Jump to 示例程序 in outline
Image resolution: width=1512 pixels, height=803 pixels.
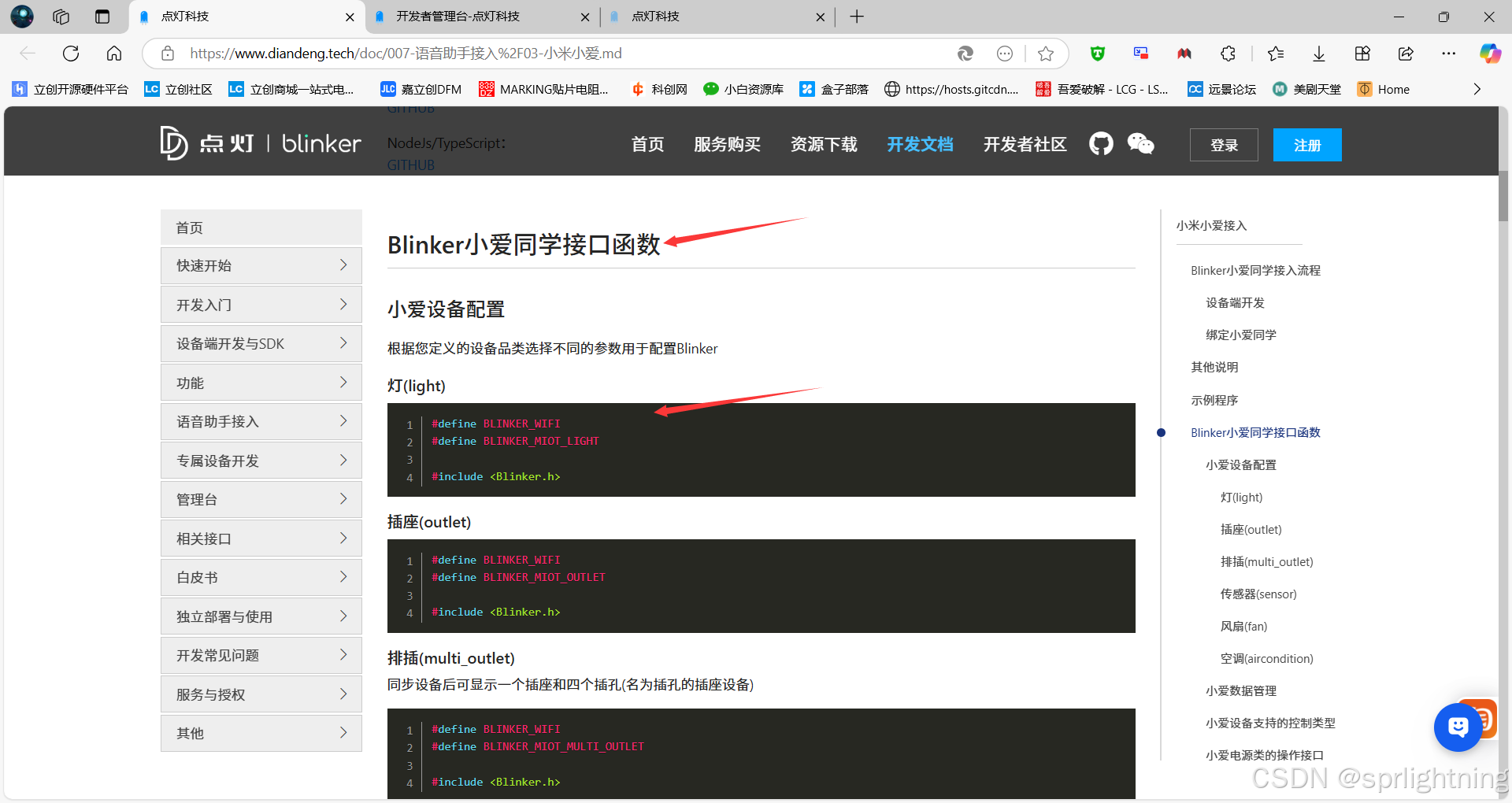click(1214, 400)
